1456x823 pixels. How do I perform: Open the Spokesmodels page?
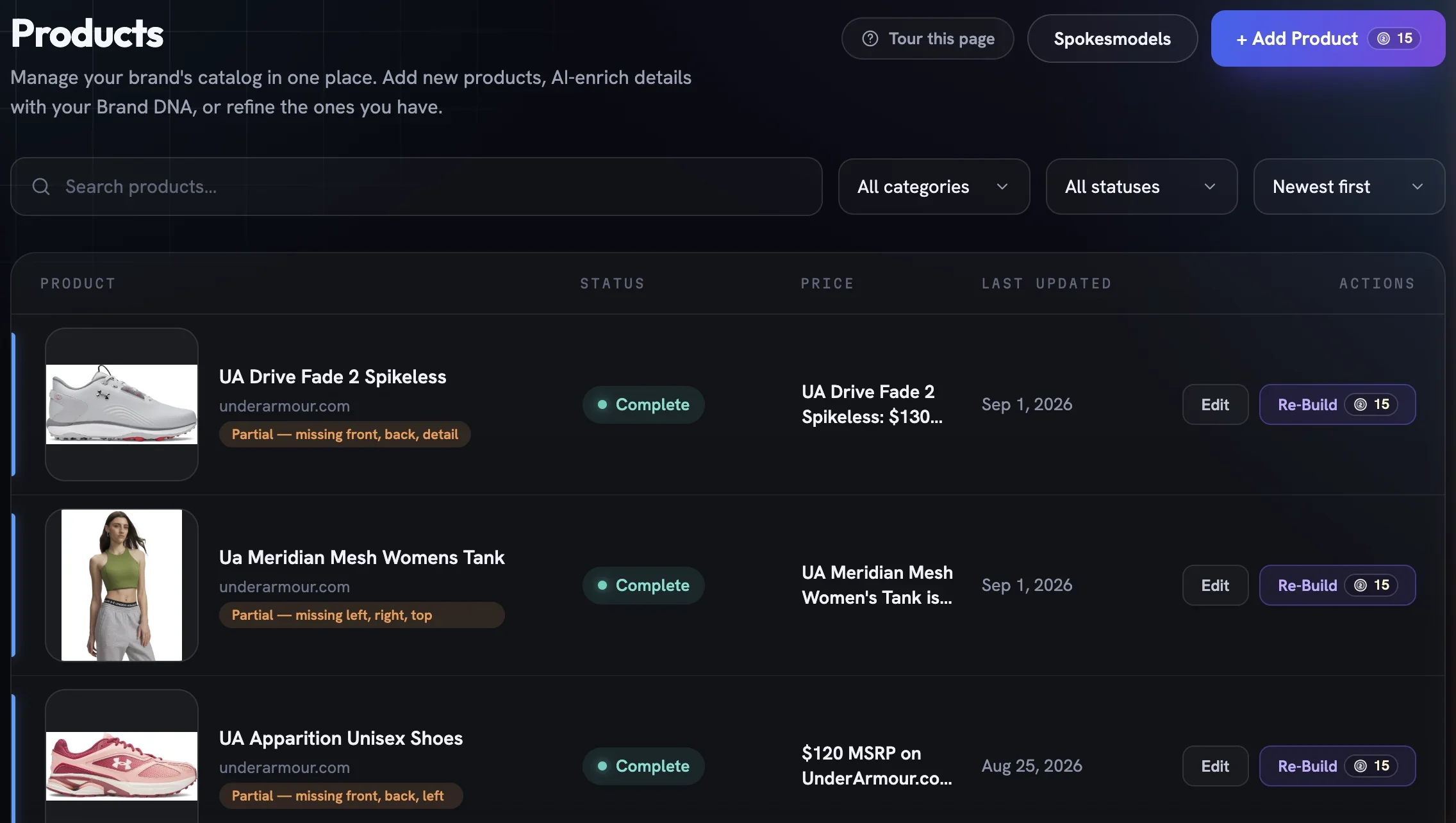point(1112,38)
